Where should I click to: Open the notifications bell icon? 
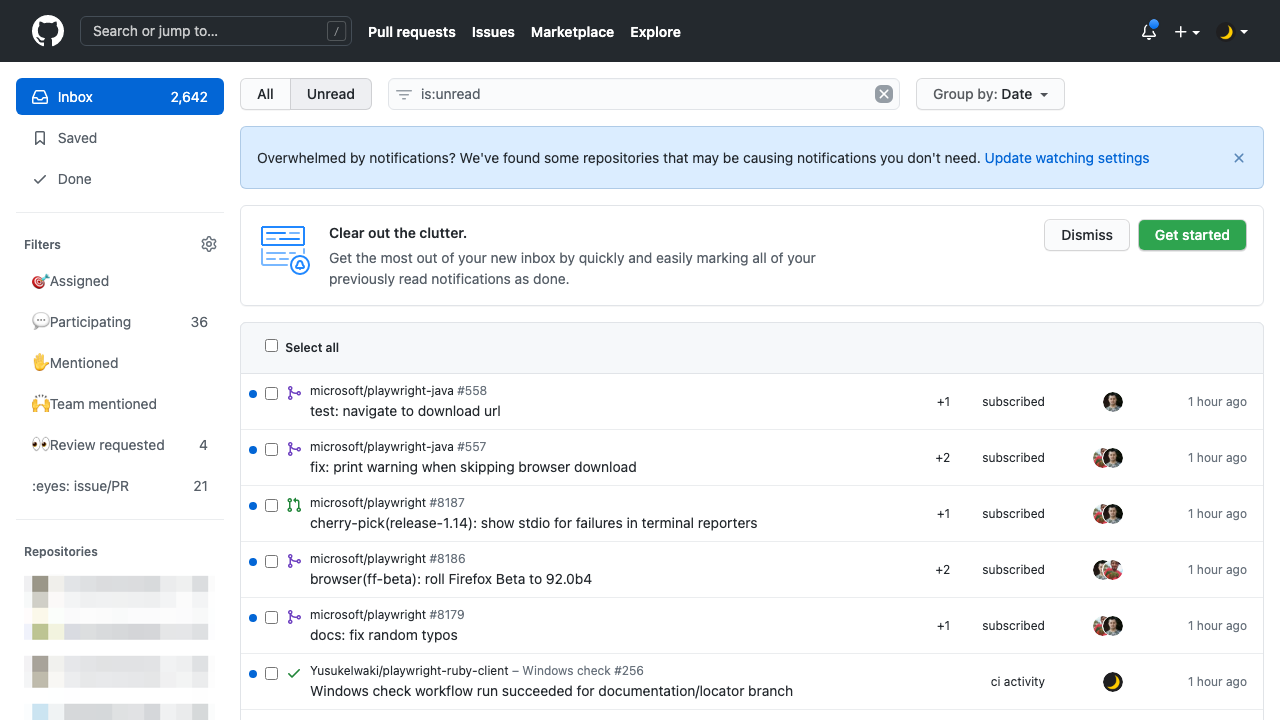pos(1149,31)
